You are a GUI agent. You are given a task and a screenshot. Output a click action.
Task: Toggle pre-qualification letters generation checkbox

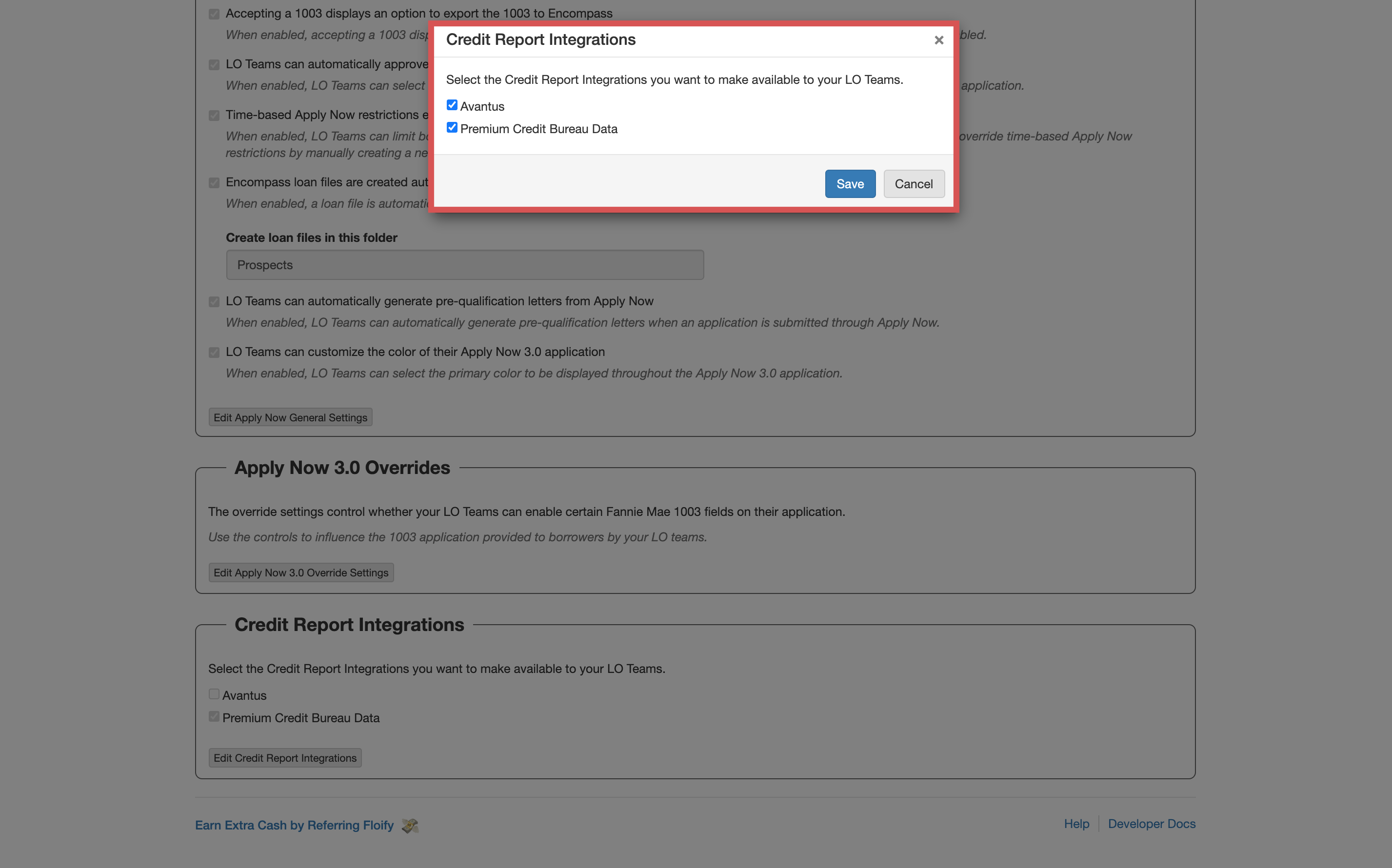pos(214,301)
